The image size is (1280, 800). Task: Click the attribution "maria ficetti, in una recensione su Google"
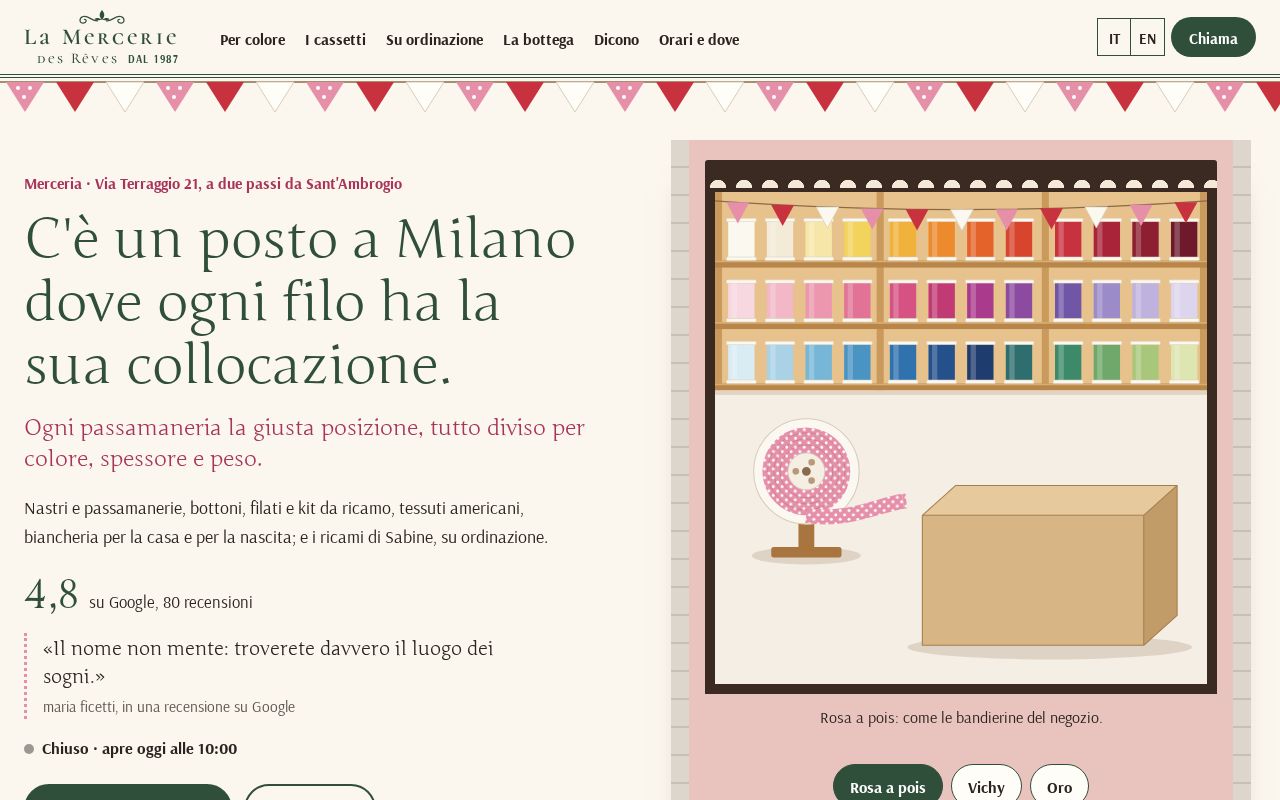[x=169, y=707]
